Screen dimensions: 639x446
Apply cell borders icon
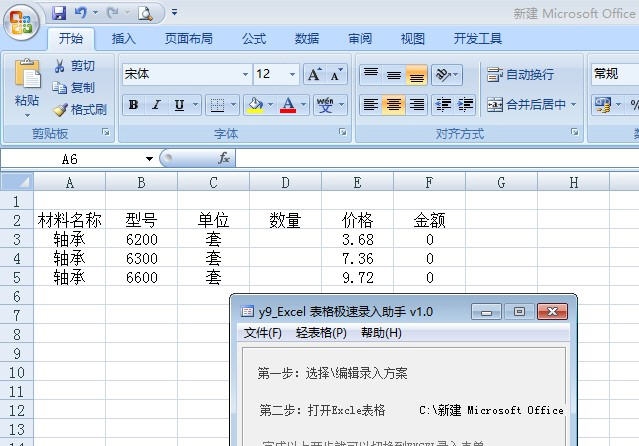point(217,105)
